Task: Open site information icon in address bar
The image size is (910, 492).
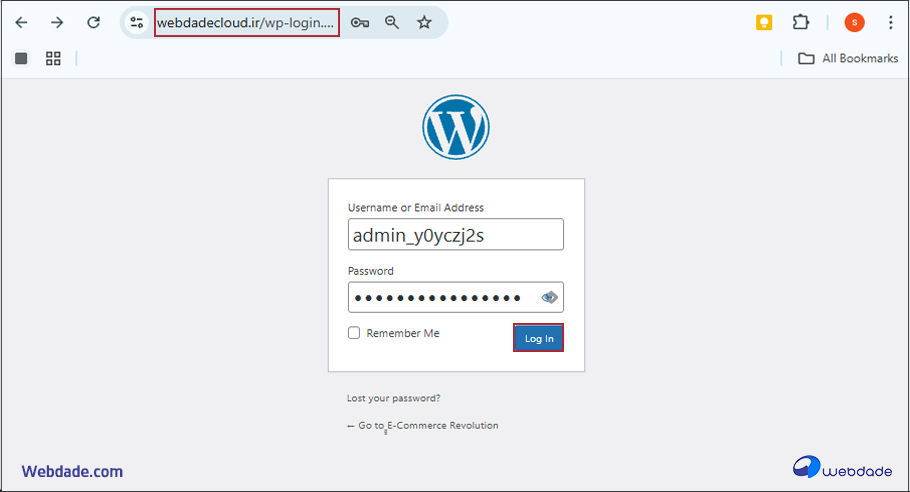Action: (137, 22)
